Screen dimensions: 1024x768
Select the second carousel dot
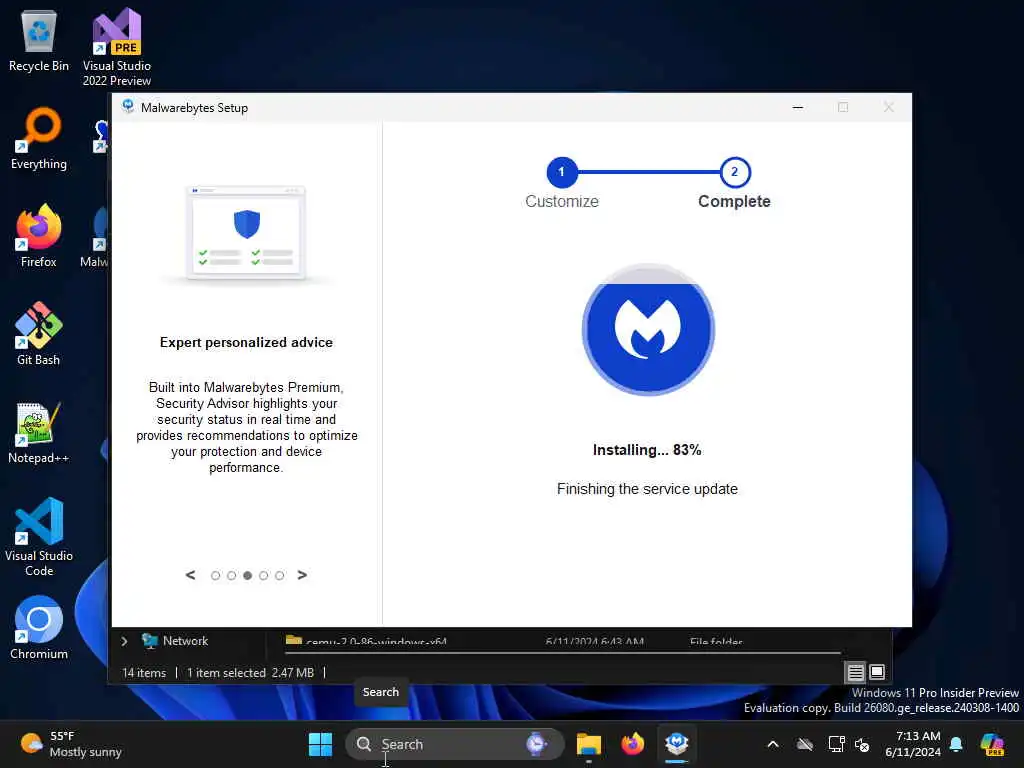(231, 575)
